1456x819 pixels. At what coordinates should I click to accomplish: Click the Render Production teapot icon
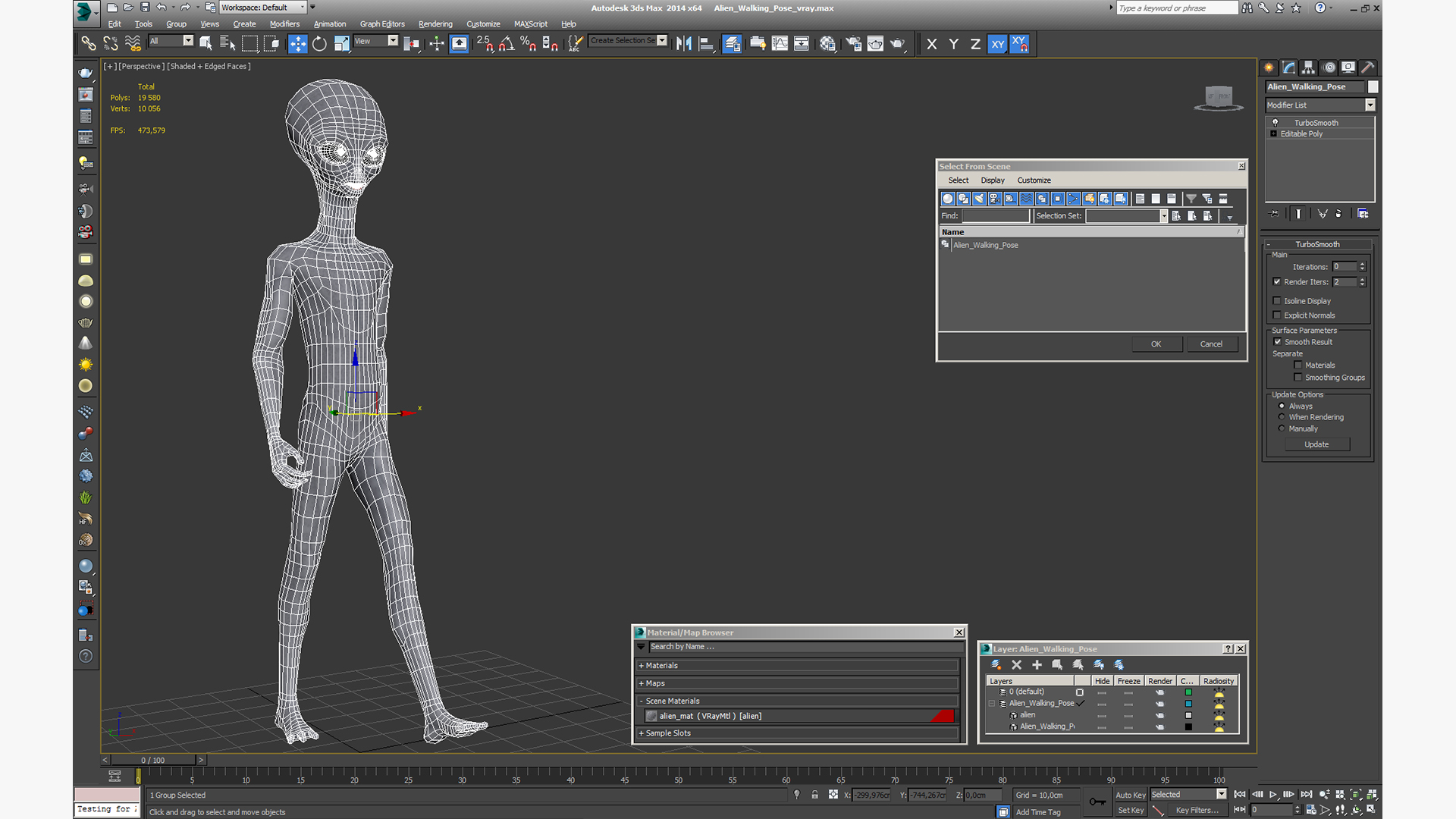[898, 44]
